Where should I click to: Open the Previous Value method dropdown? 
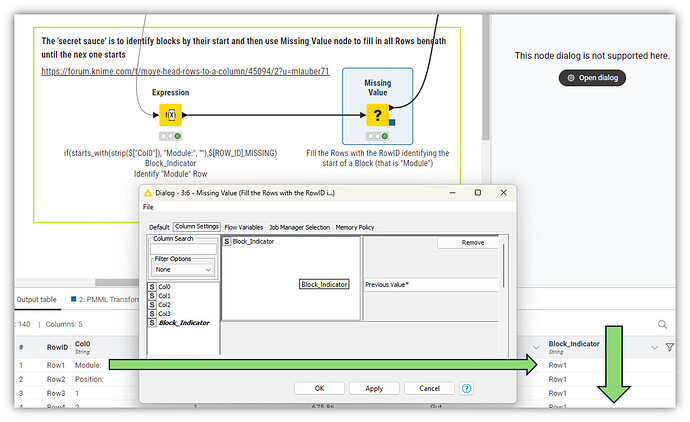click(430, 284)
